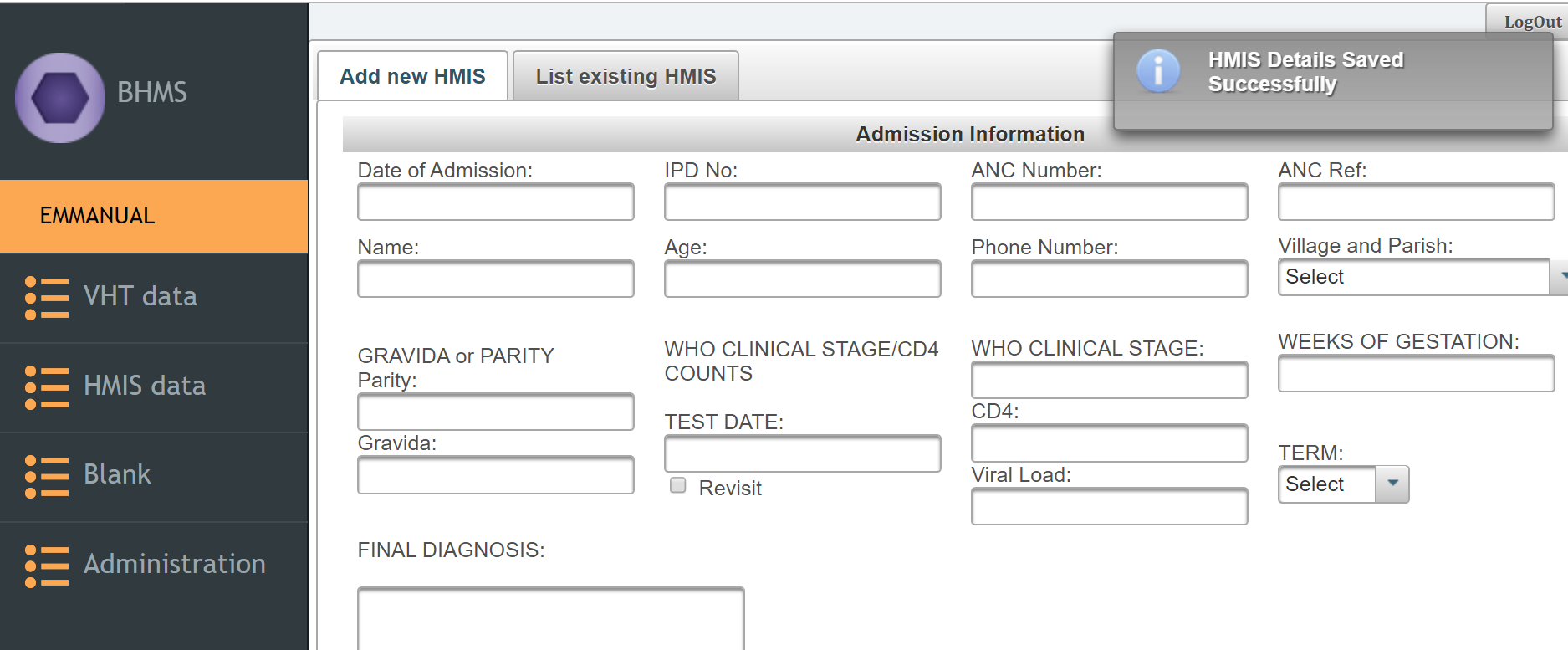Click the list icon beside HMIS data
Screen dimensions: 1568x650
[x=47, y=386]
